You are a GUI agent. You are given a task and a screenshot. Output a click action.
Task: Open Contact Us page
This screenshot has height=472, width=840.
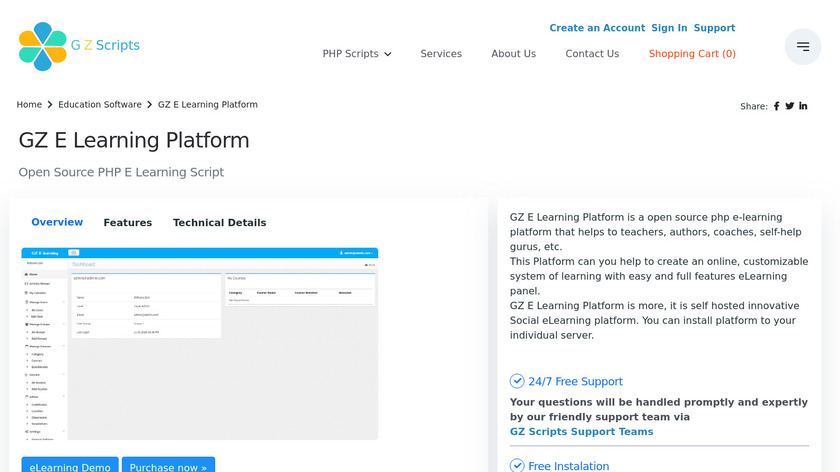tap(592, 54)
